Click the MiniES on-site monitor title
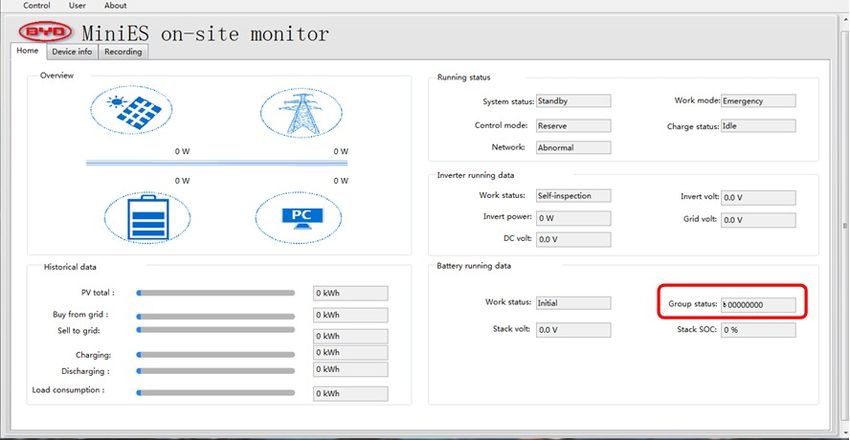This screenshot has width=850, height=440. [x=205, y=34]
